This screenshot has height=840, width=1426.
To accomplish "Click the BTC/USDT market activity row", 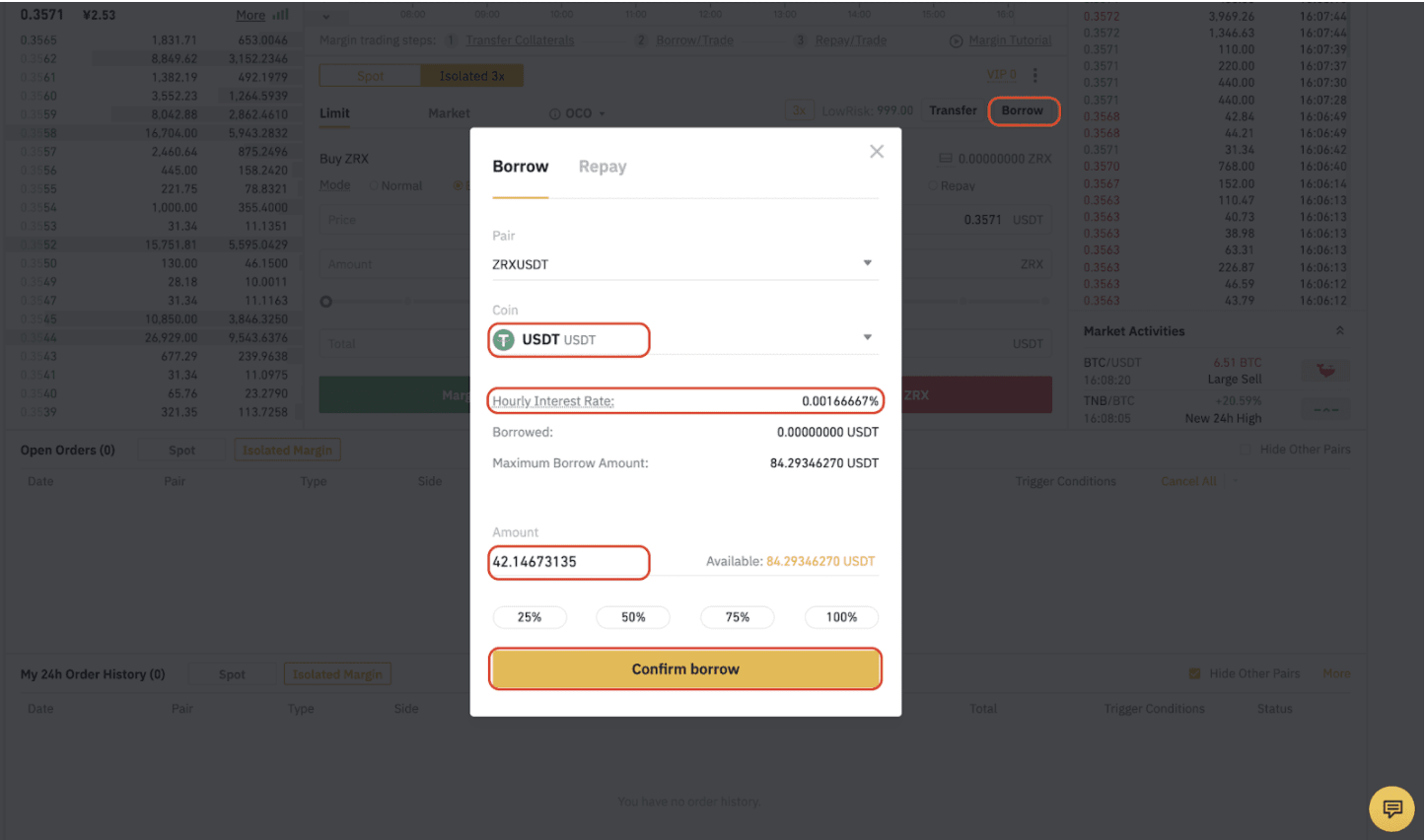I will tap(1217, 371).
